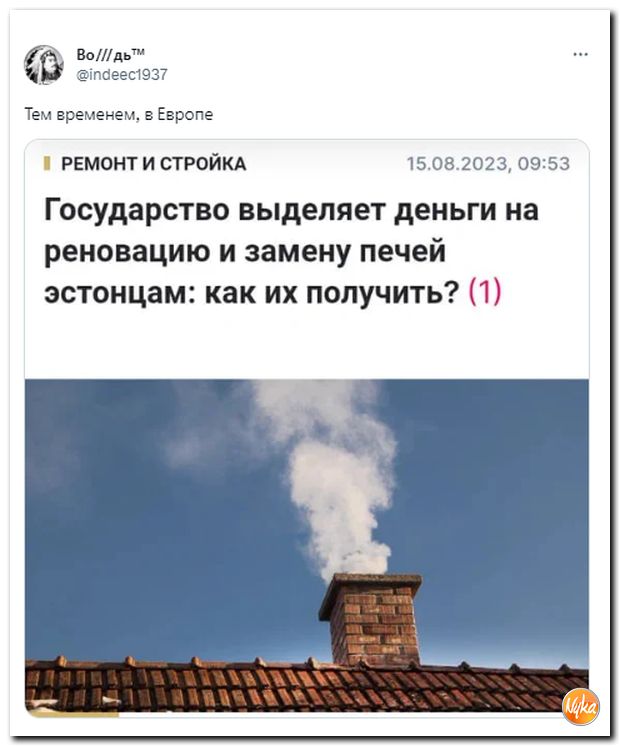Open the three-dot more options menu
621x747 pixels.
point(580,55)
